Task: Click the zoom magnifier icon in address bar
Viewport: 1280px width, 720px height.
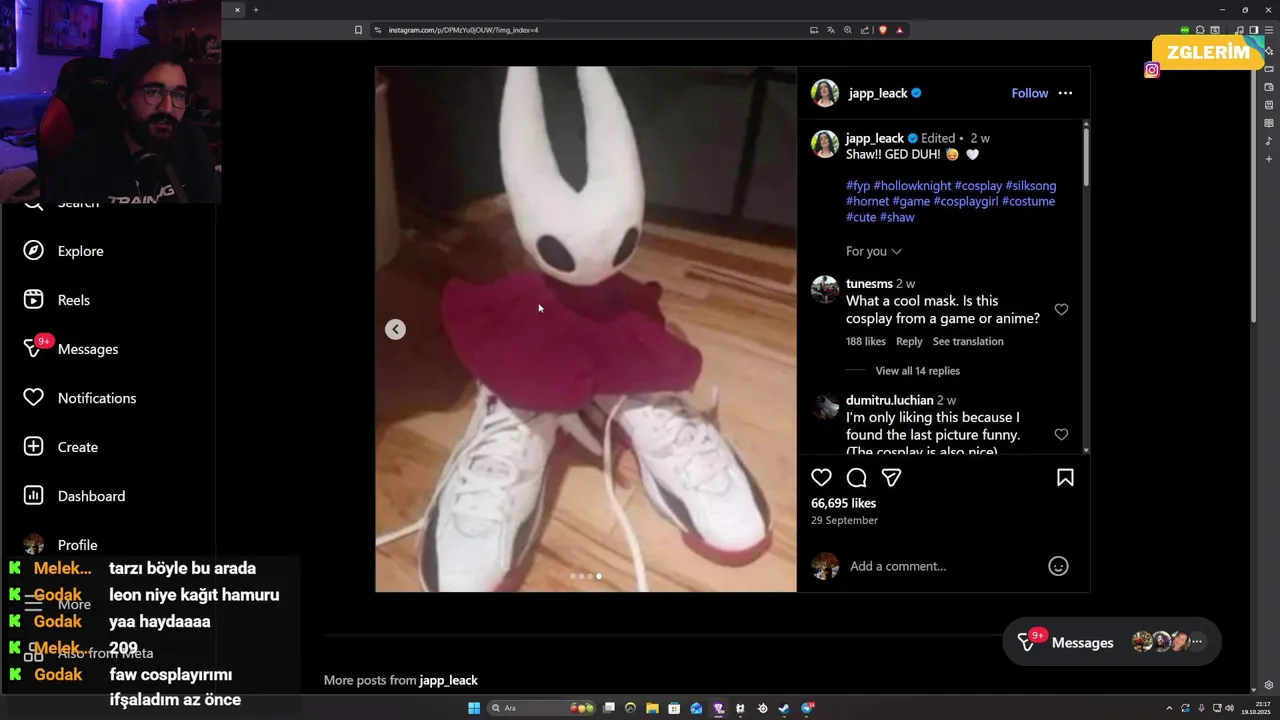Action: pyautogui.click(x=848, y=30)
